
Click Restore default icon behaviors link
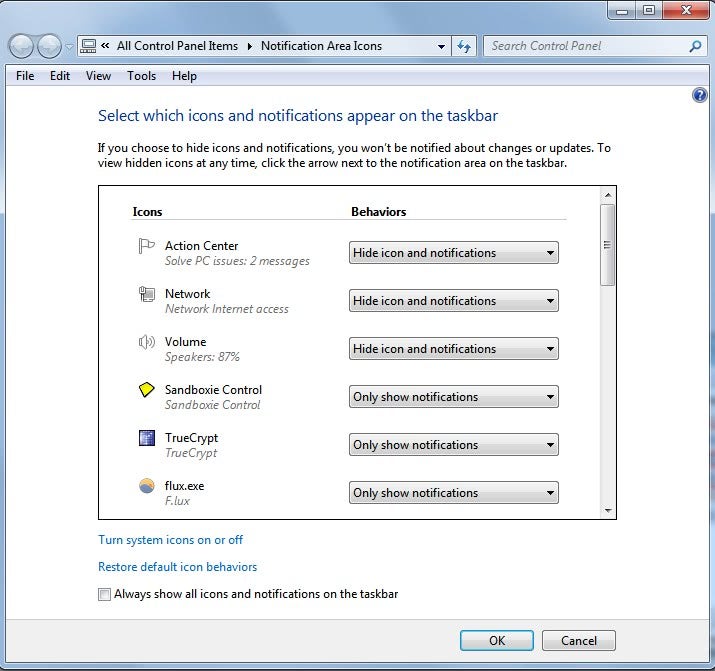(177, 567)
